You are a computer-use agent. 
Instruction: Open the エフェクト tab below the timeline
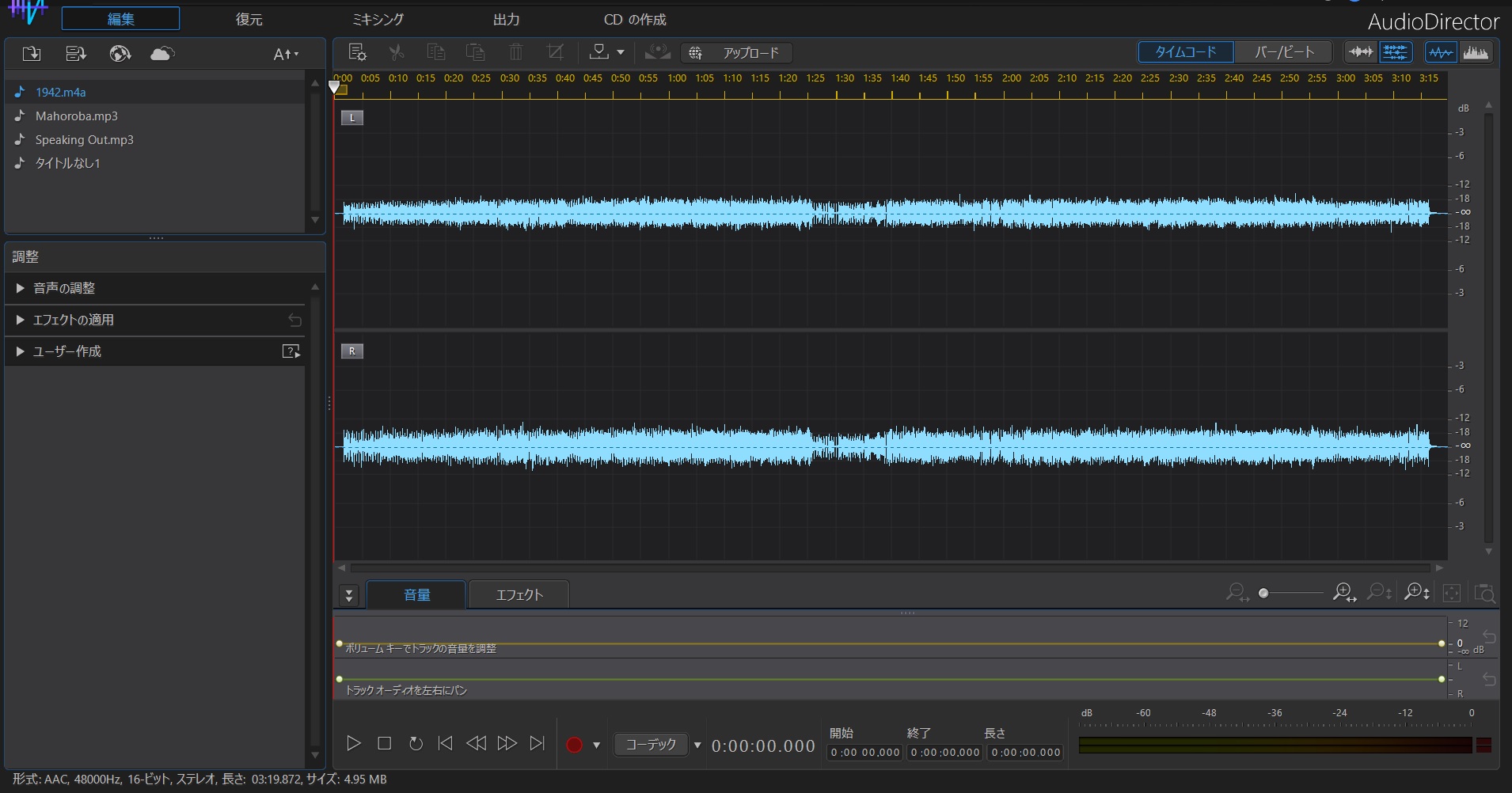pos(519,594)
